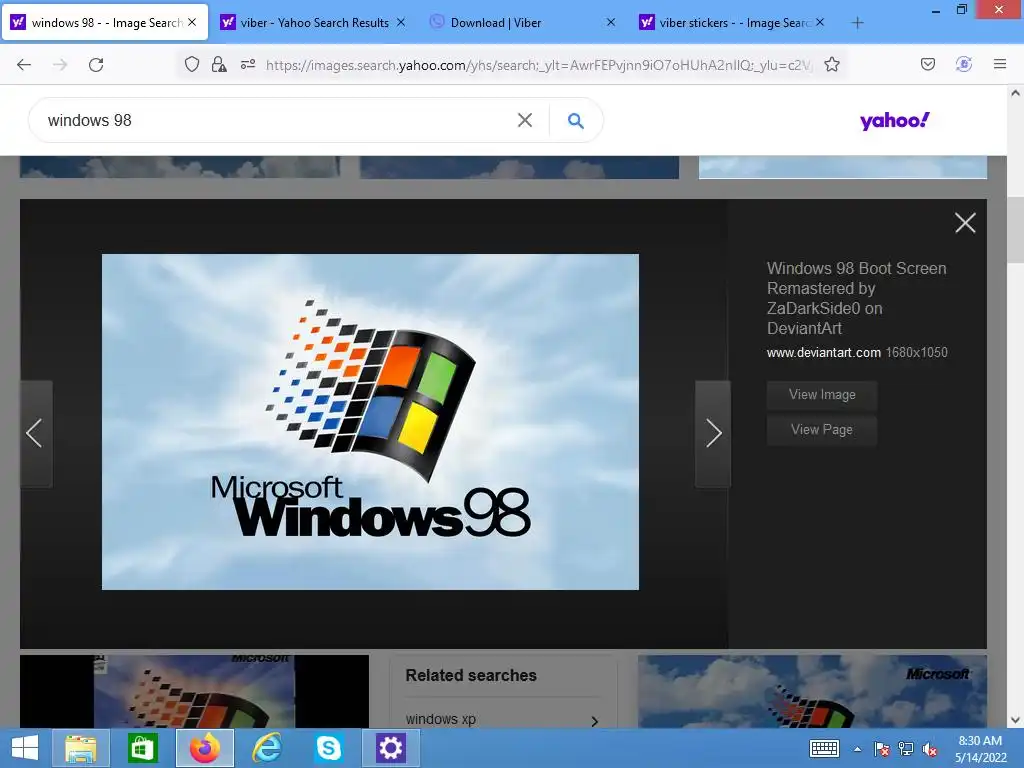Open the Firefox application menu
Image resolution: width=1024 pixels, height=768 pixels.
[1000, 65]
